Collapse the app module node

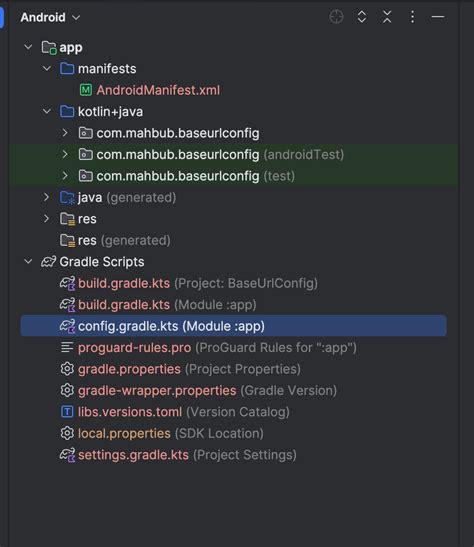[28, 47]
